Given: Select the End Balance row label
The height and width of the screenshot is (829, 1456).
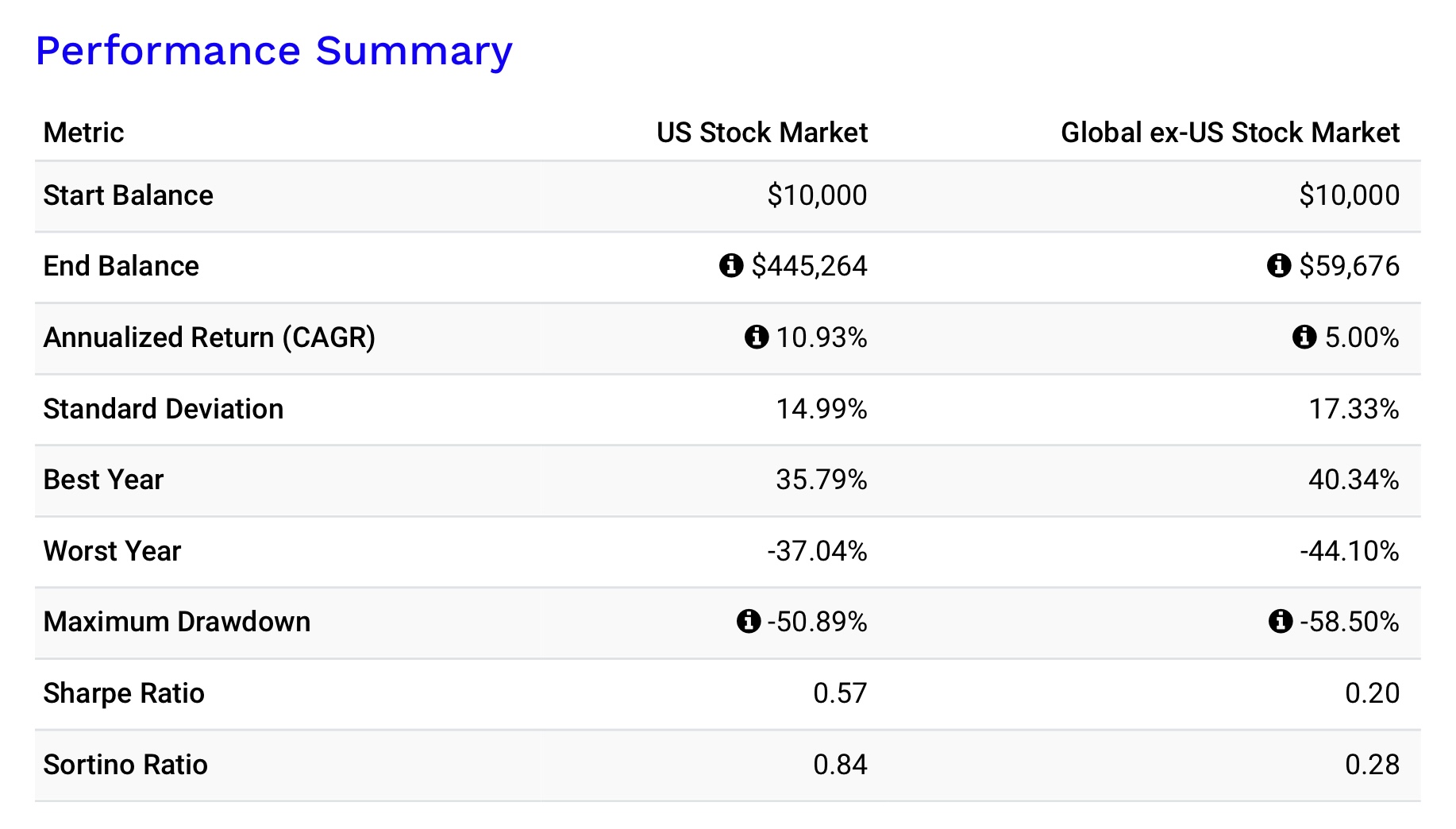Looking at the screenshot, I should (x=121, y=266).
